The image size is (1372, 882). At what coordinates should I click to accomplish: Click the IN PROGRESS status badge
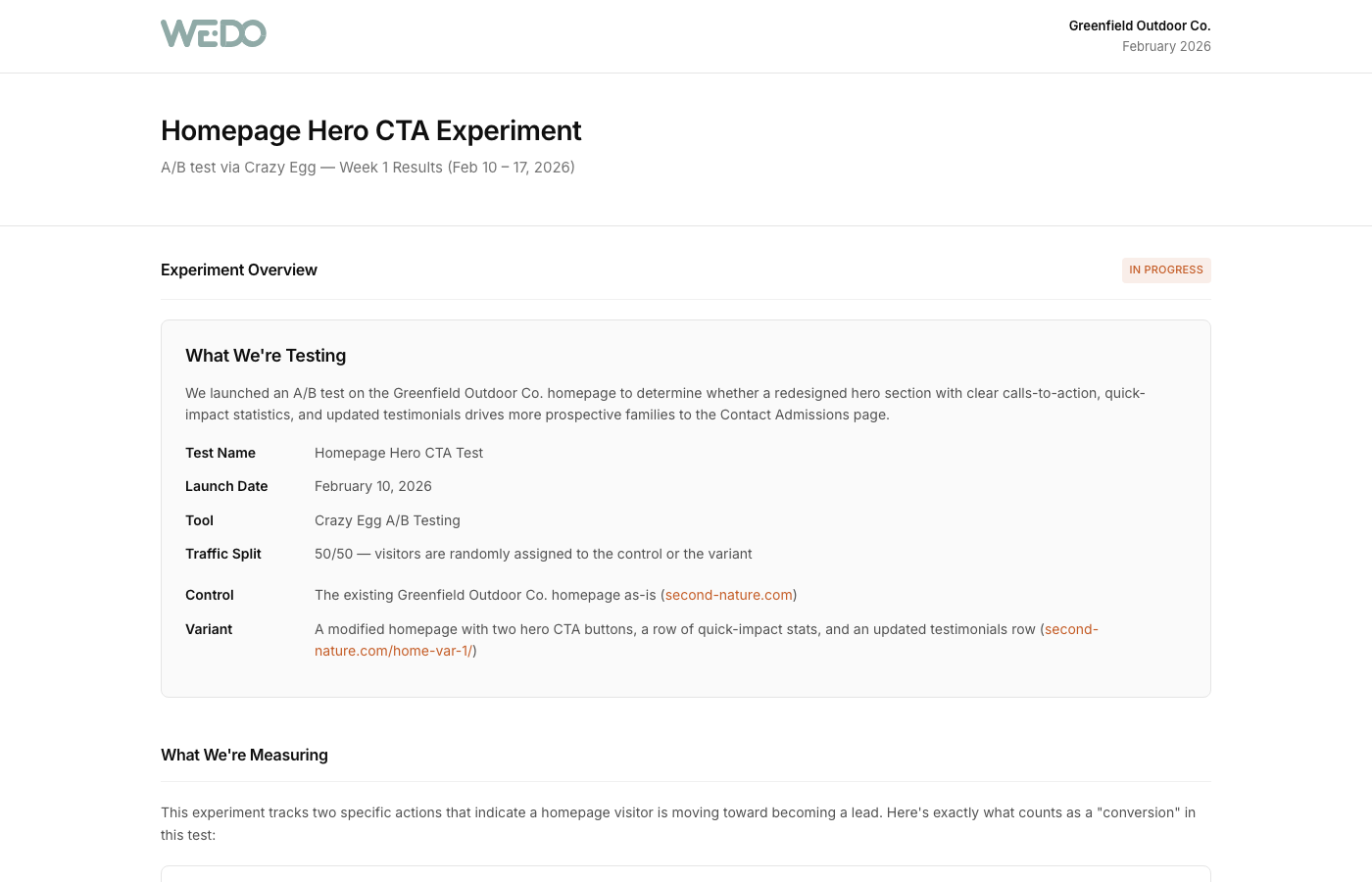1165,270
